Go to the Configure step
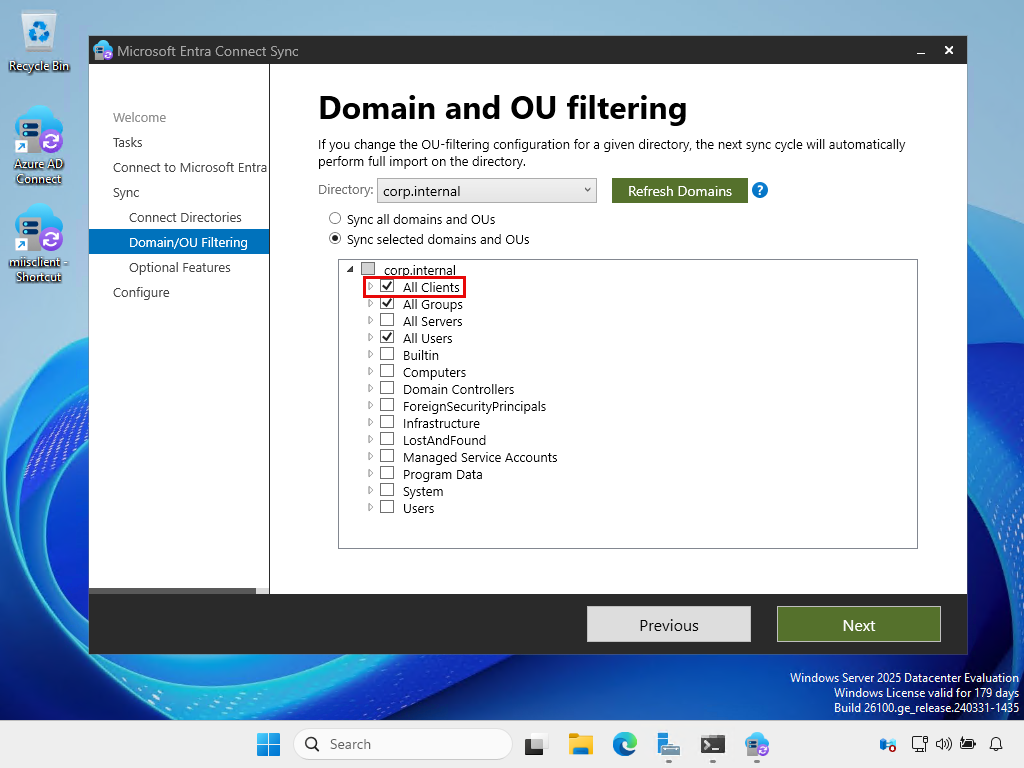Viewport: 1024px width, 768px height. point(141,293)
